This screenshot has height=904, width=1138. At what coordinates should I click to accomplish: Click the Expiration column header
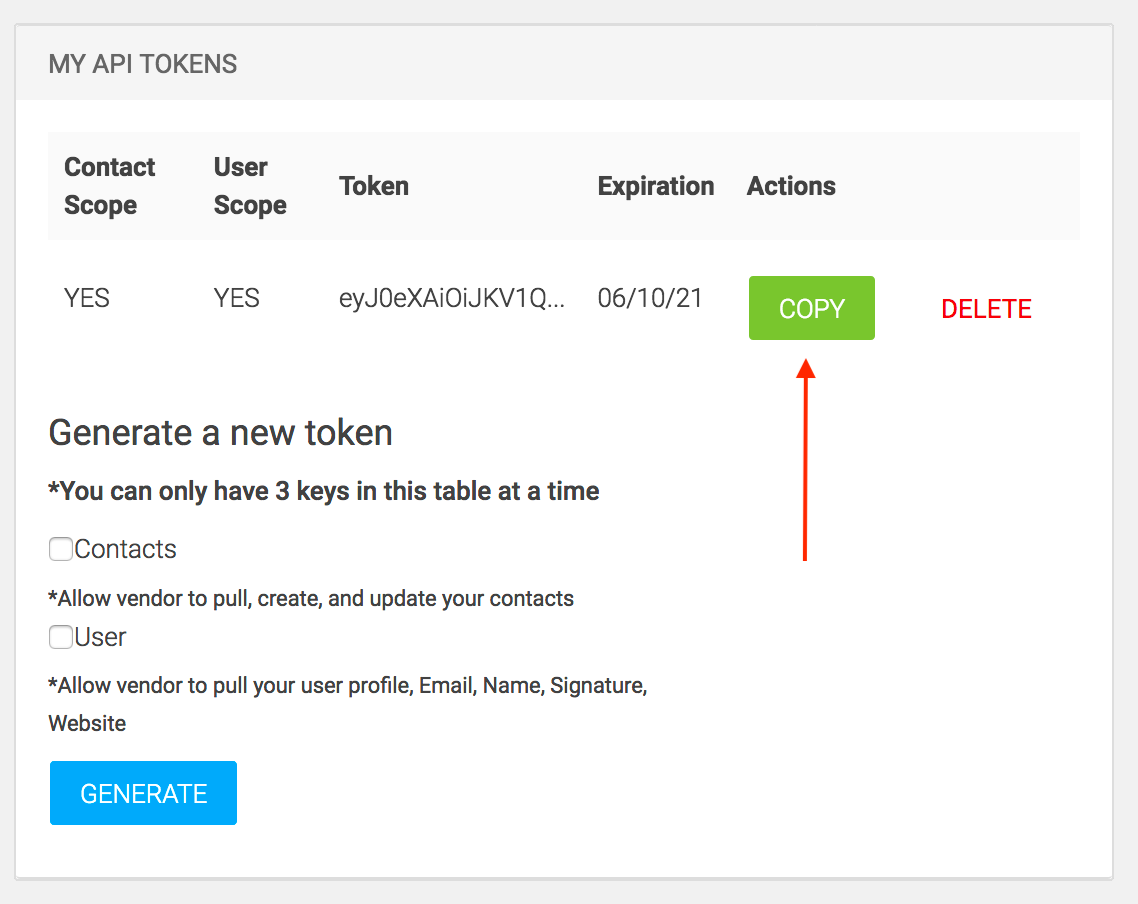[x=656, y=186]
